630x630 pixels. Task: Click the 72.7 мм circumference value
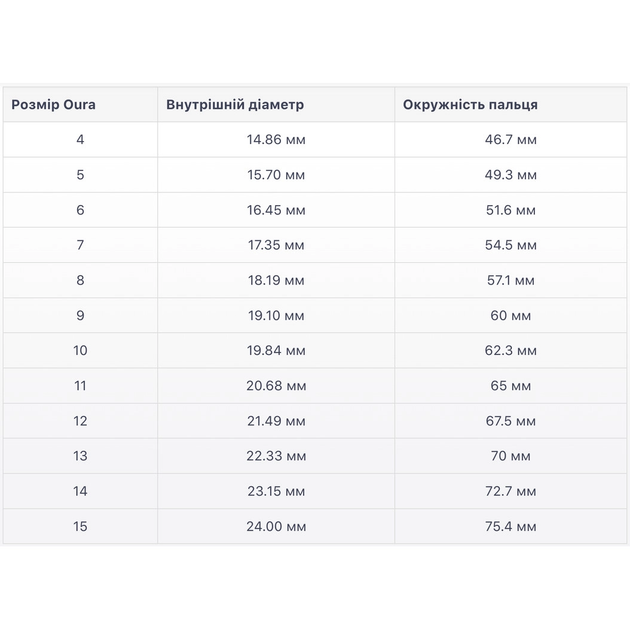click(511, 491)
